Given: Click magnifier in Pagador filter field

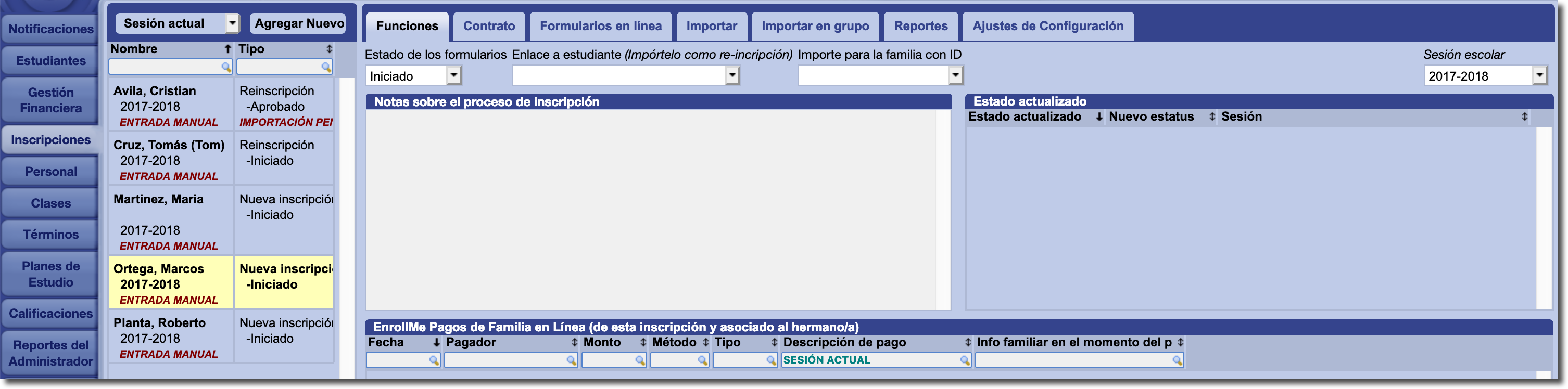Looking at the screenshot, I should (571, 360).
